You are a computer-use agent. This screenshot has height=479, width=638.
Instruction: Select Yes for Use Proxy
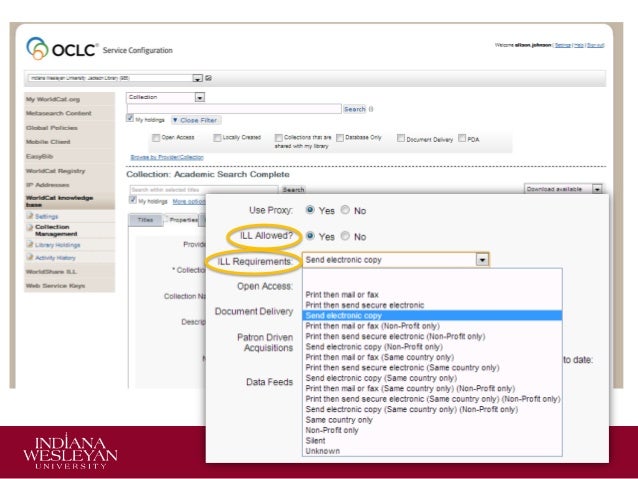[310, 210]
